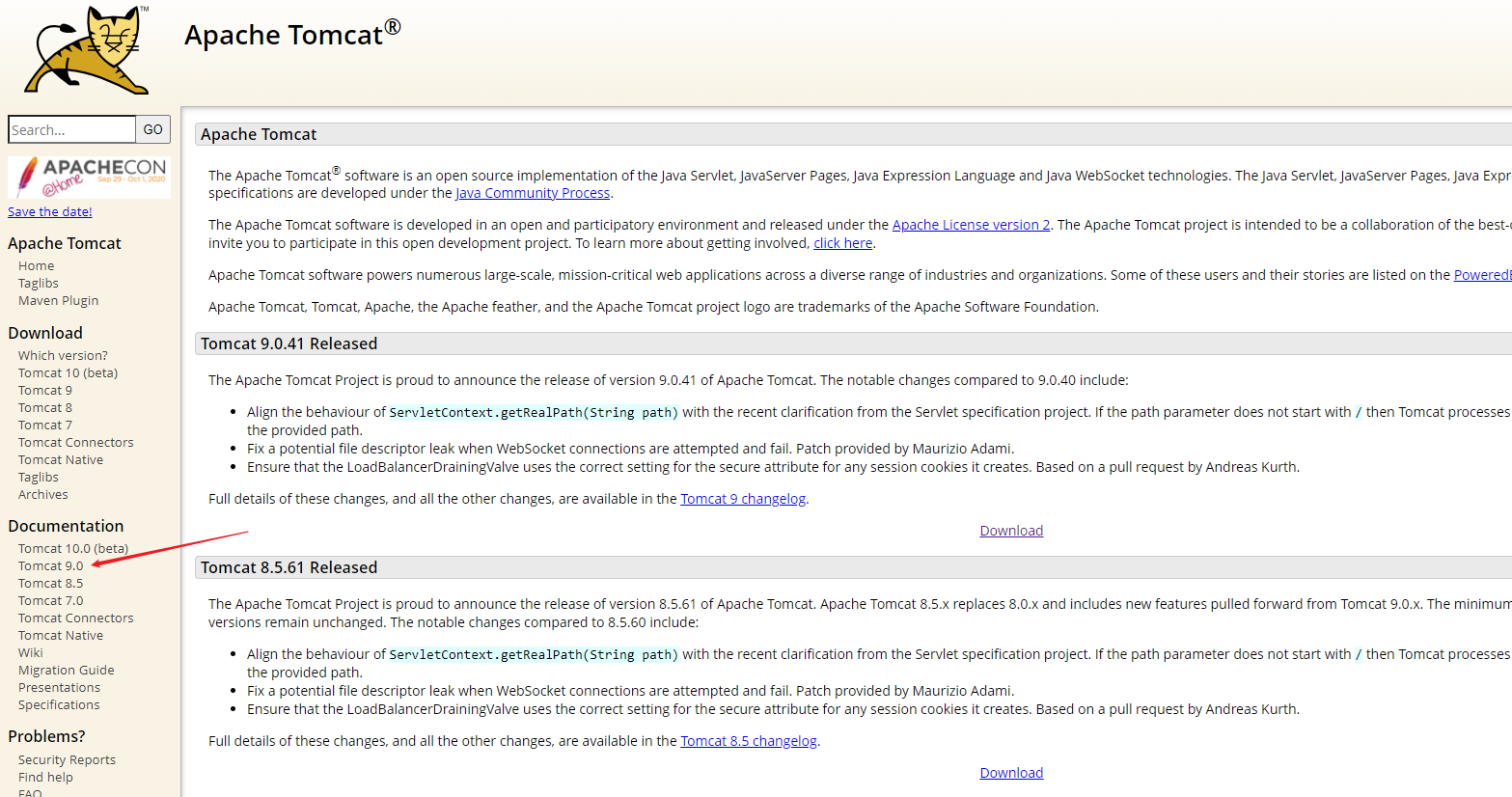
Task: Click the 'Apache Tomcat®' page title
Action: click(292, 34)
